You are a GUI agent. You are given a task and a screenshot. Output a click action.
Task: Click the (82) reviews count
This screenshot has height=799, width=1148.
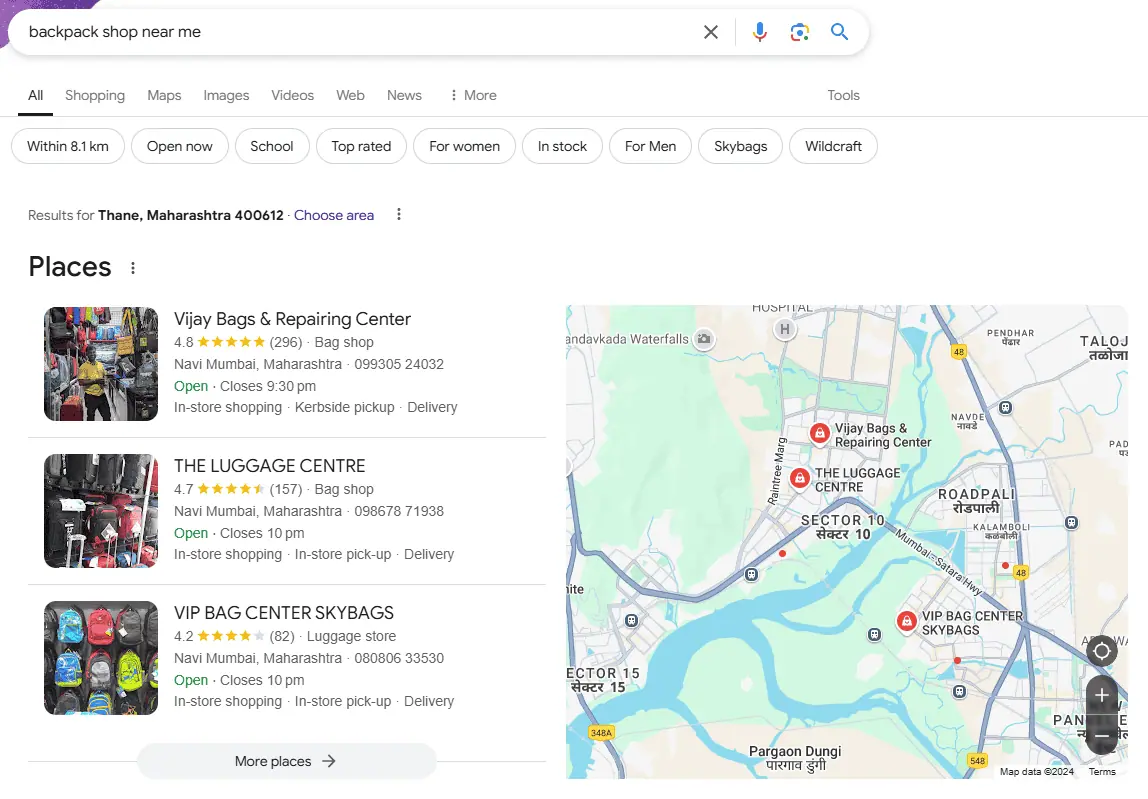[x=282, y=636]
